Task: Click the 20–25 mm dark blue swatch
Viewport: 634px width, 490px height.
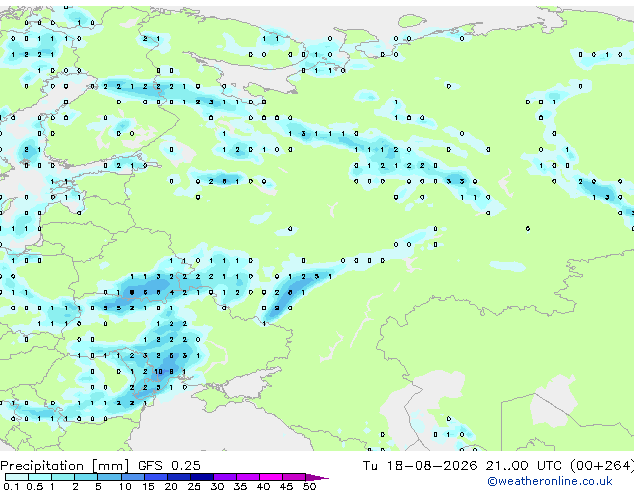Action: 178,477
